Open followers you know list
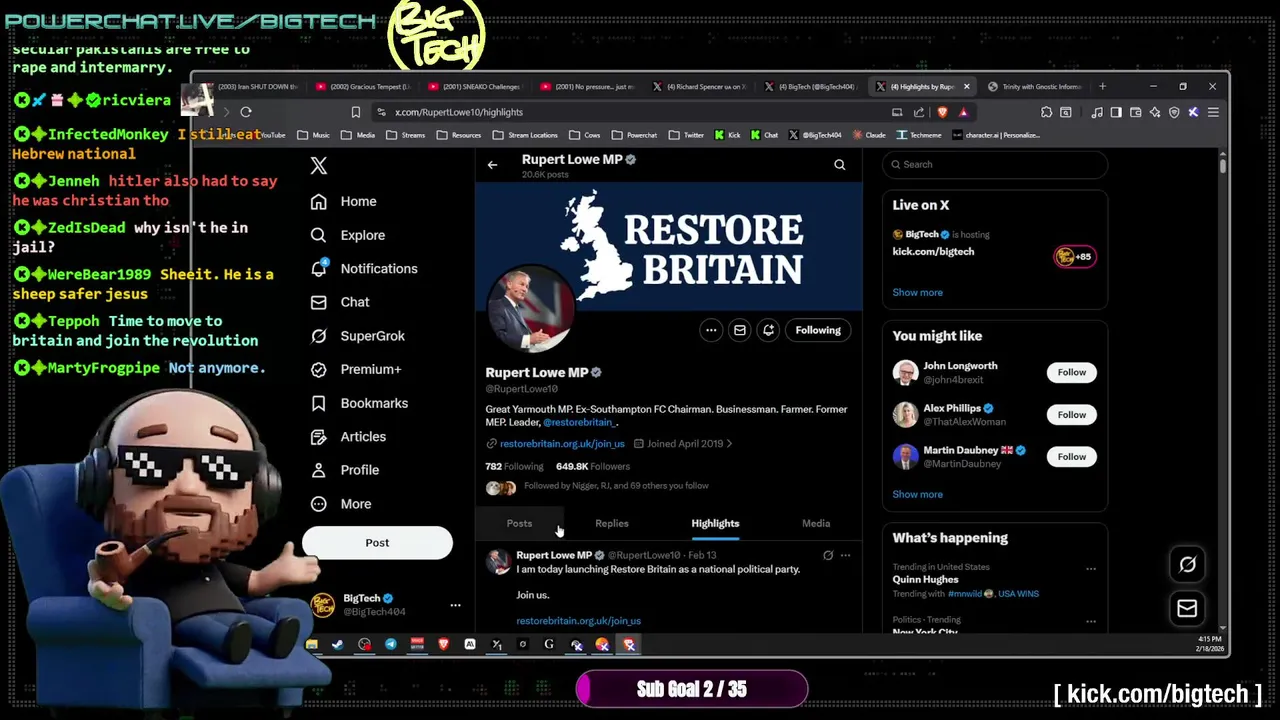This screenshot has height=720, width=1280. tap(616, 486)
